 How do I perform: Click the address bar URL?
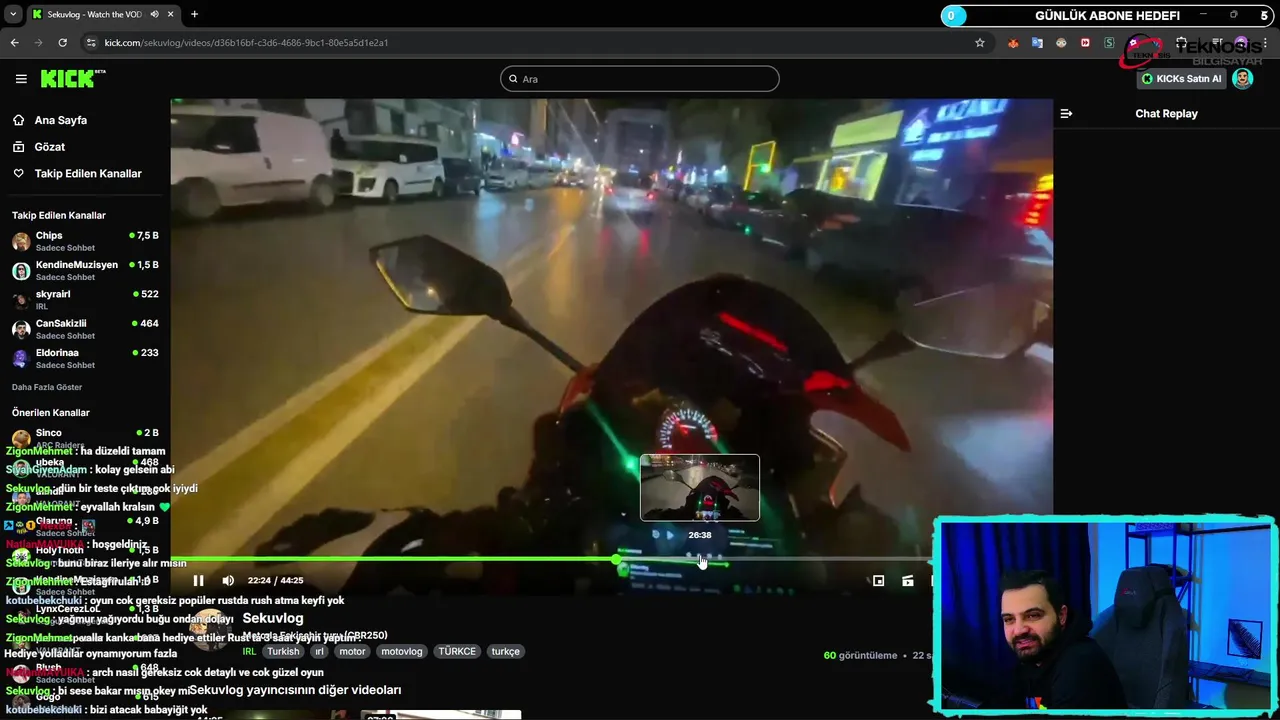(x=246, y=43)
